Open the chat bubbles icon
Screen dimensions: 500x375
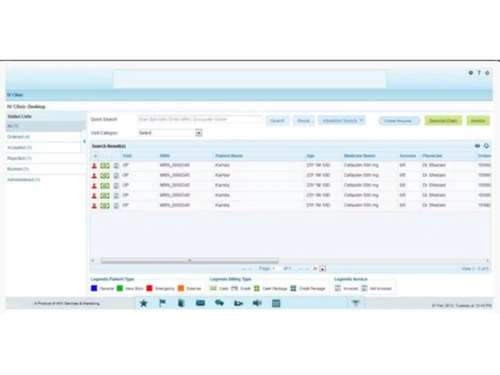point(219,303)
